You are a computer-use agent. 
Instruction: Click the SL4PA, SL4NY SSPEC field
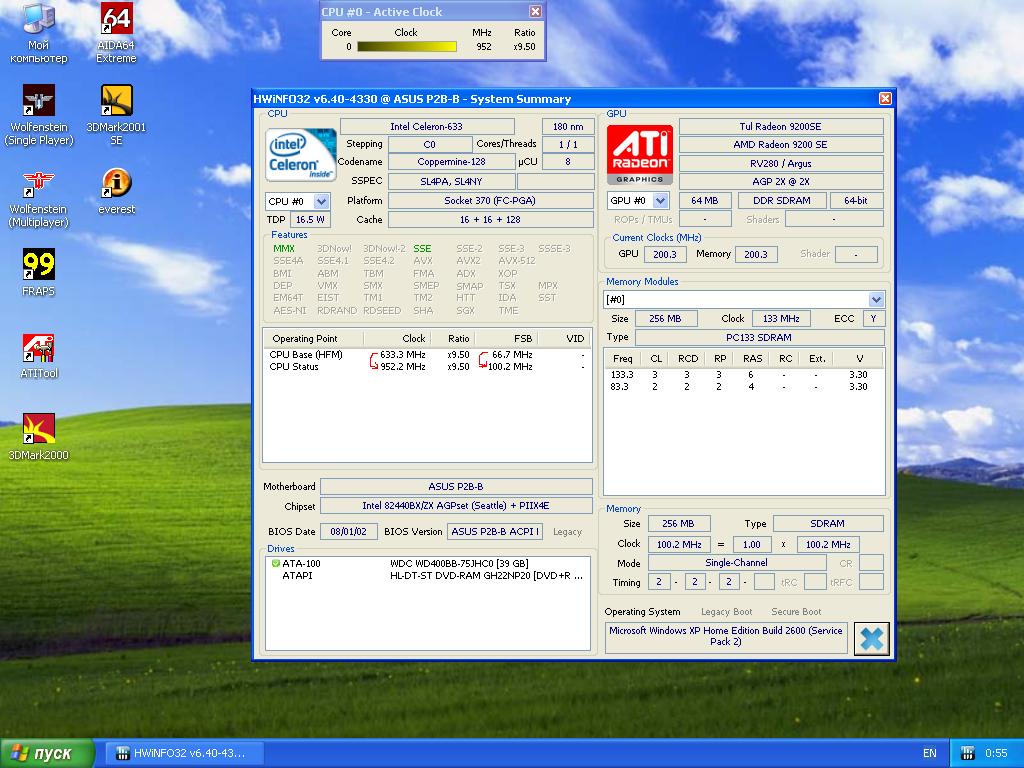[451, 181]
